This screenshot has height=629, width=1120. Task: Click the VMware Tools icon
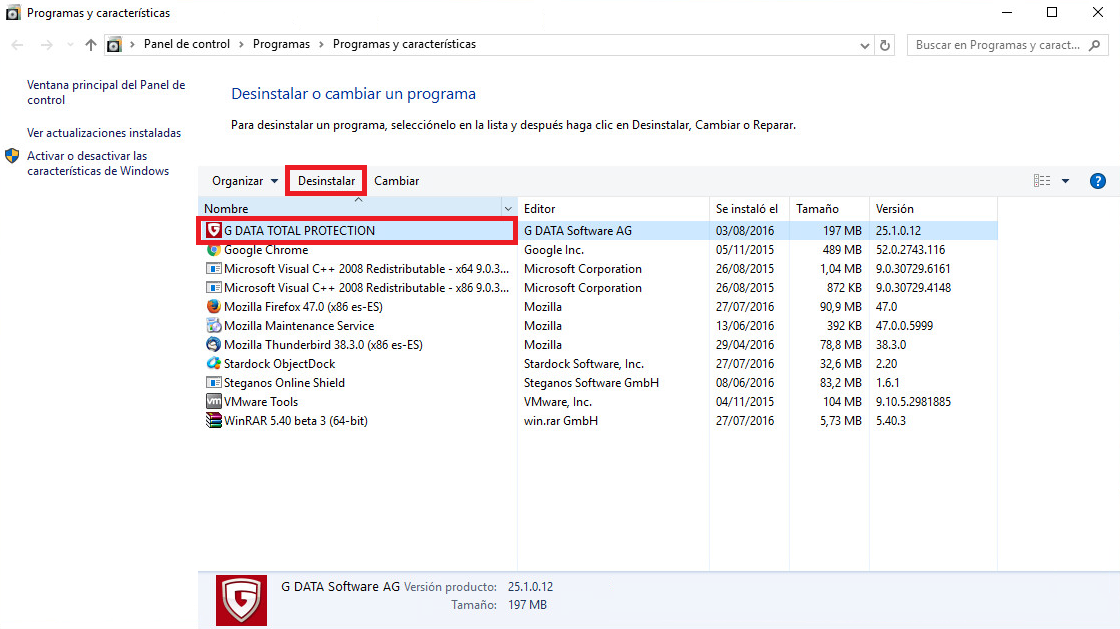[x=214, y=401]
